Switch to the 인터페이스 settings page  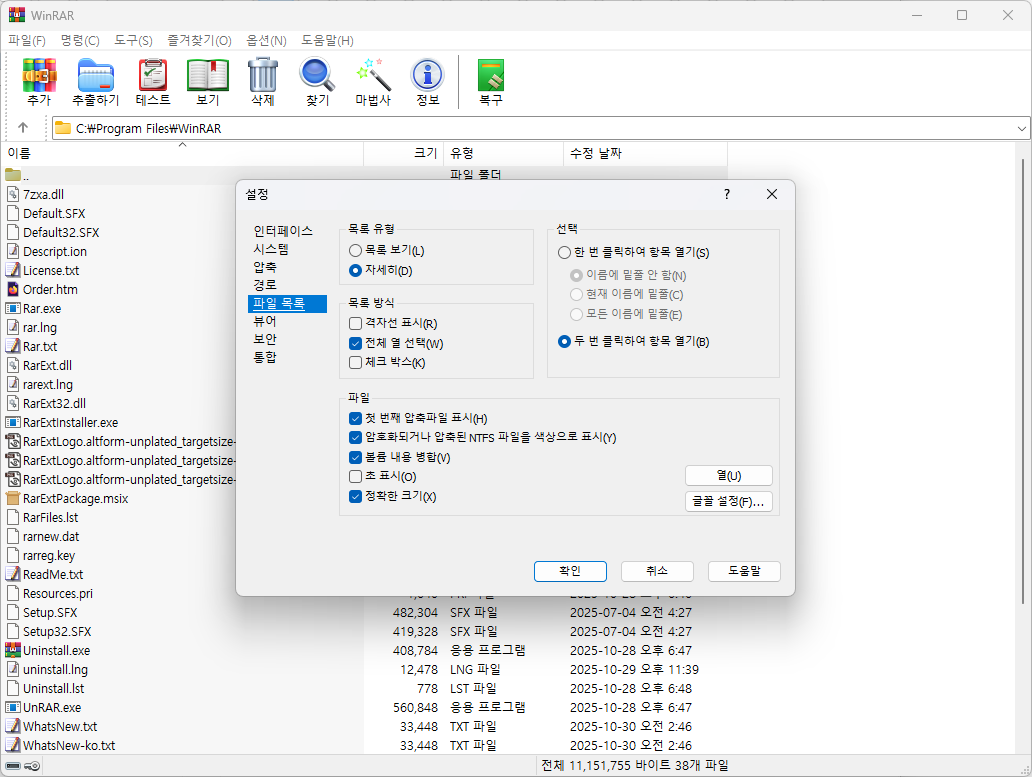point(283,231)
